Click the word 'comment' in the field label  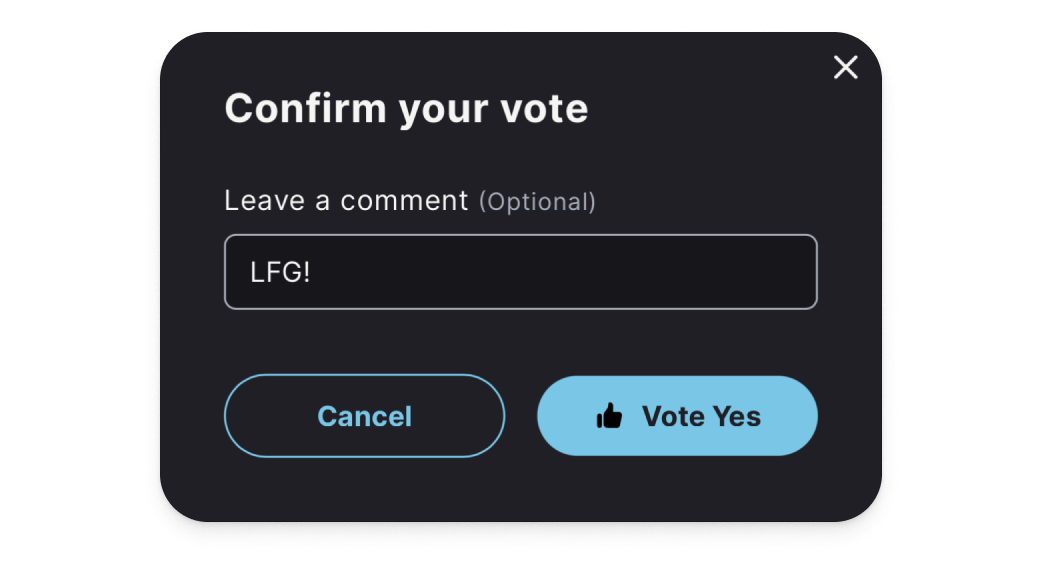click(404, 201)
